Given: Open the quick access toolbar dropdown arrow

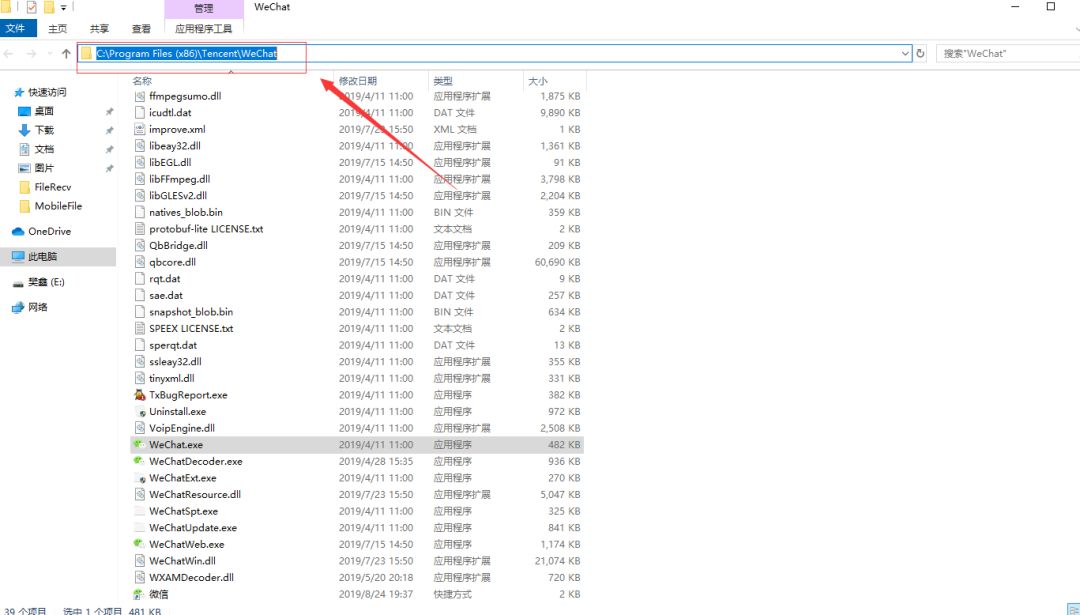Looking at the screenshot, I should pyautogui.click(x=64, y=8).
